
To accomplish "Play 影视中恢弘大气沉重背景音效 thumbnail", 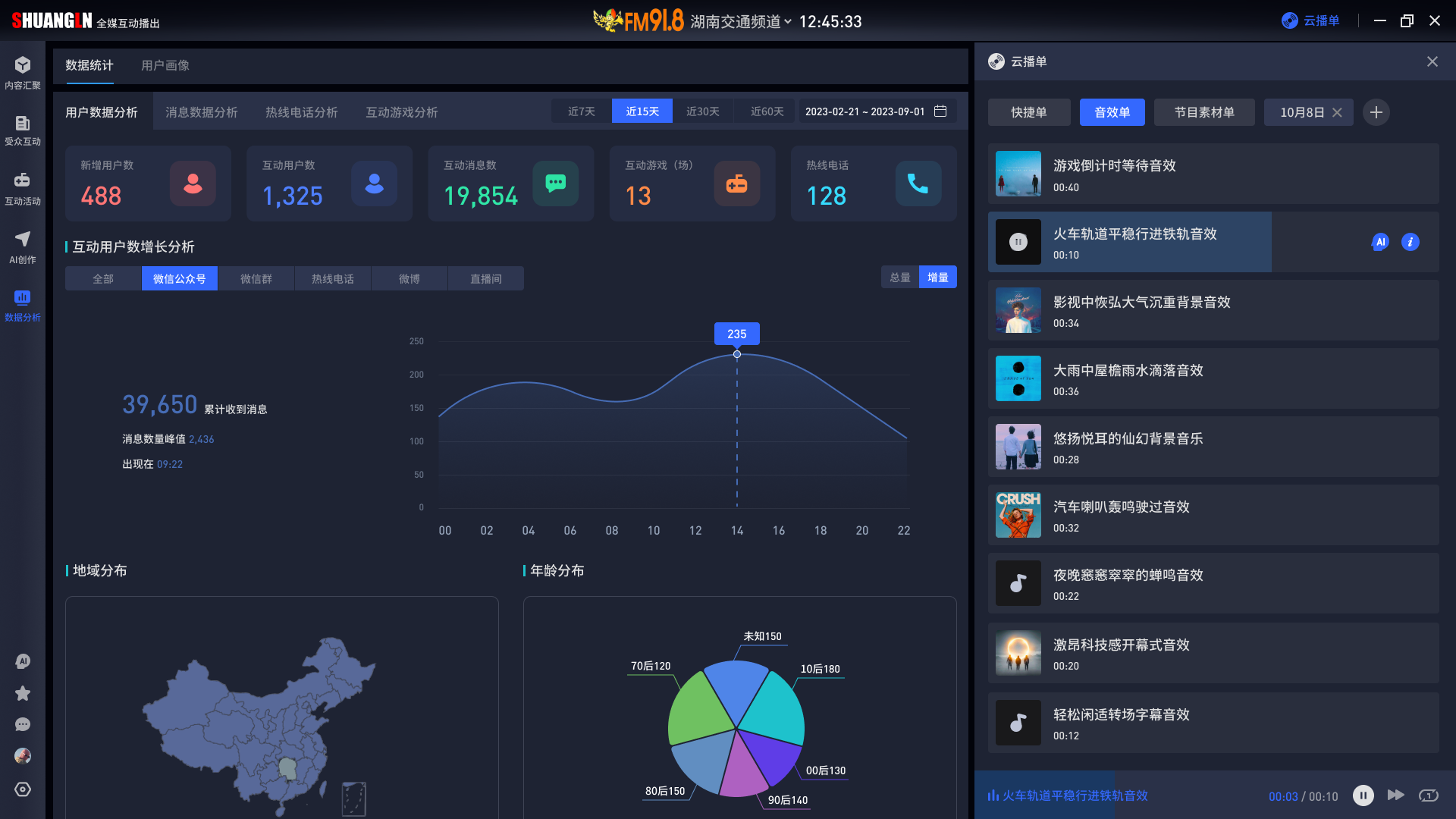I will [x=1018, y=310].
